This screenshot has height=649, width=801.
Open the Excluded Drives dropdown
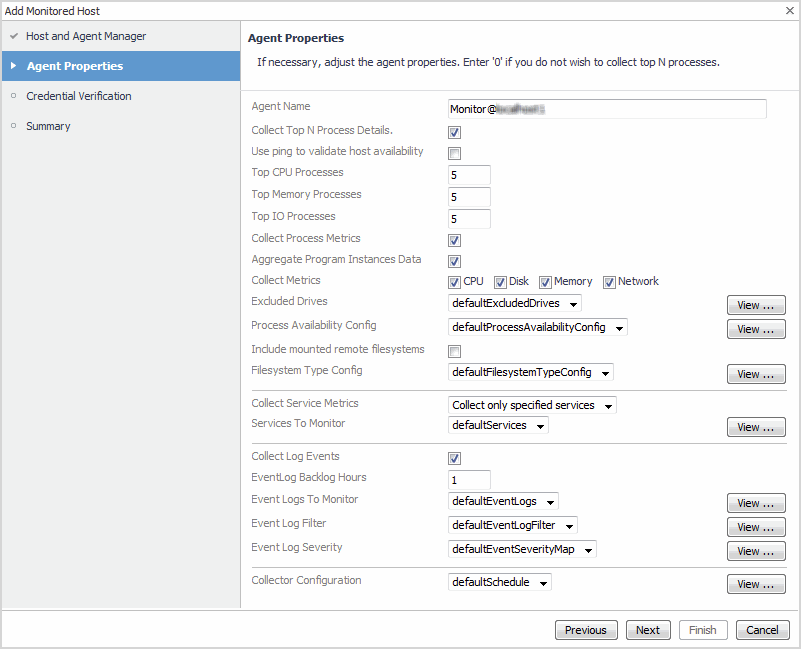pos(515,304)
